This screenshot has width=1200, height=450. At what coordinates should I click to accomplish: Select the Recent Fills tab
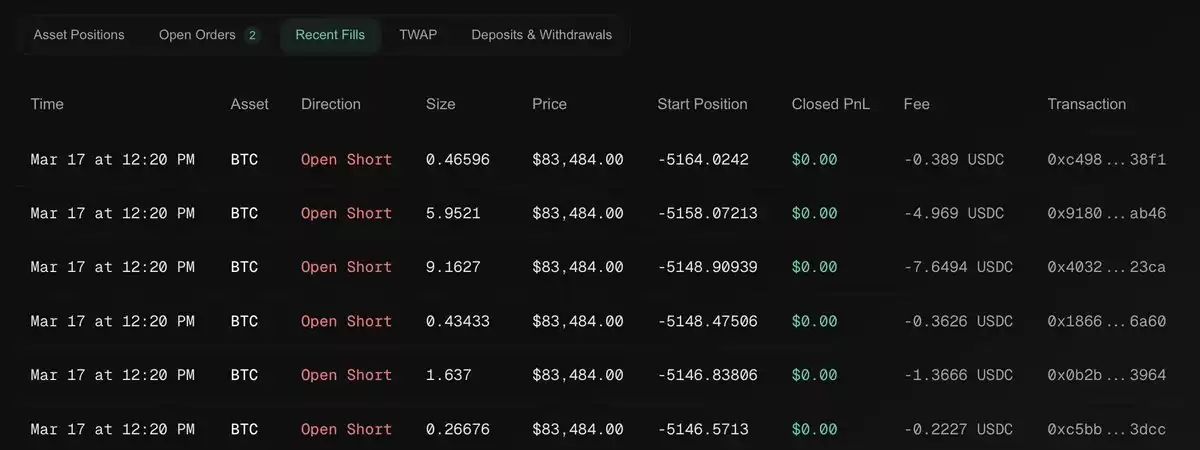(x=330, y=35)
